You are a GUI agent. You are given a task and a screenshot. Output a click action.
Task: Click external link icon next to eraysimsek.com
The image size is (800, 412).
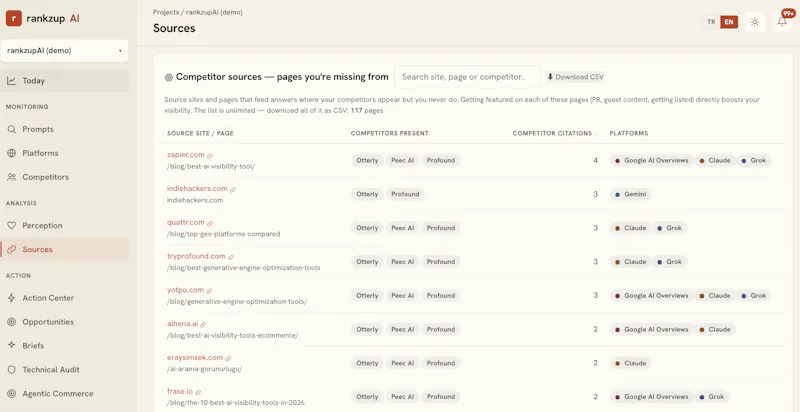(228, 358)
